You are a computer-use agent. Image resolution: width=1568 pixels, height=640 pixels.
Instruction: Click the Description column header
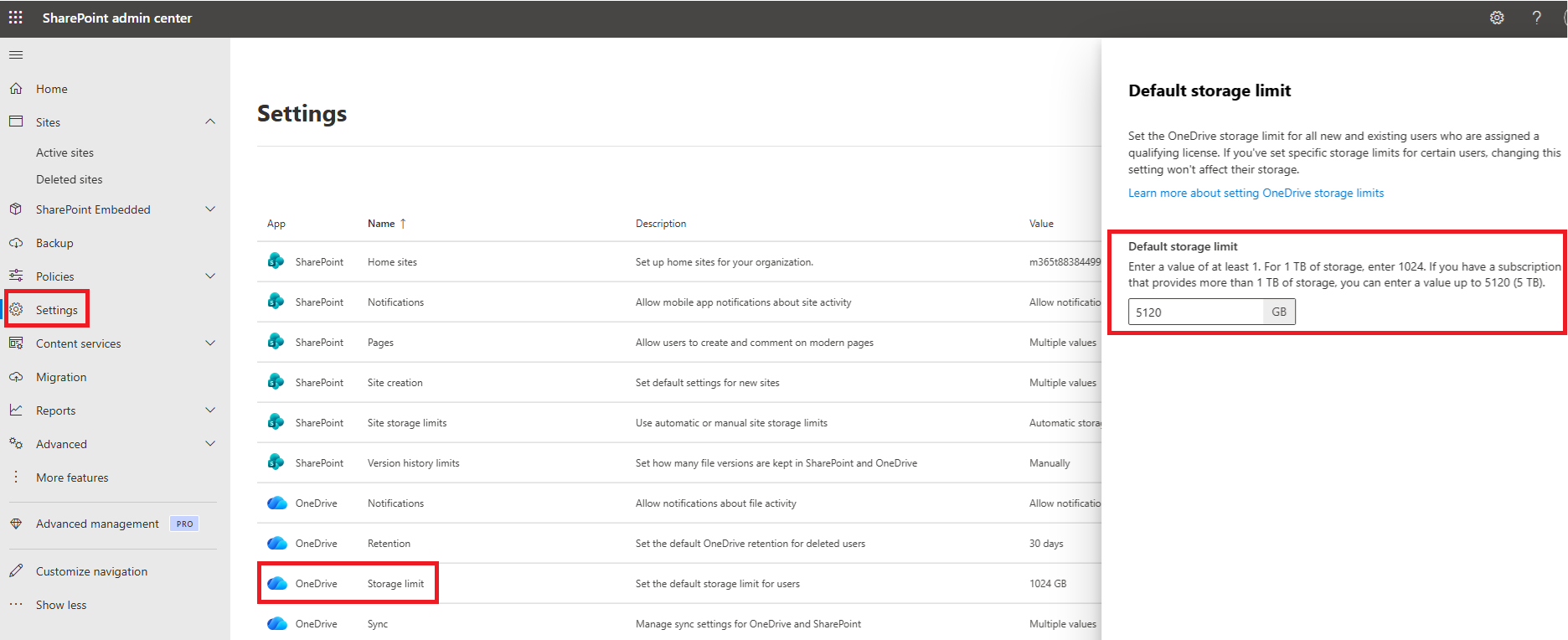pos(661,224)
